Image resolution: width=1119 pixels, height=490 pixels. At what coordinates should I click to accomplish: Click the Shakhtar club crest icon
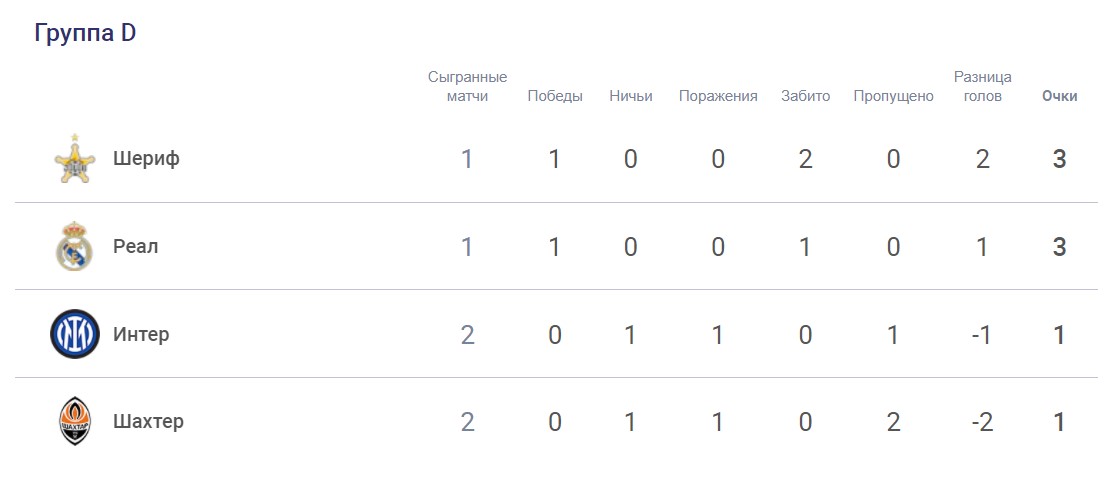(74, 421)
